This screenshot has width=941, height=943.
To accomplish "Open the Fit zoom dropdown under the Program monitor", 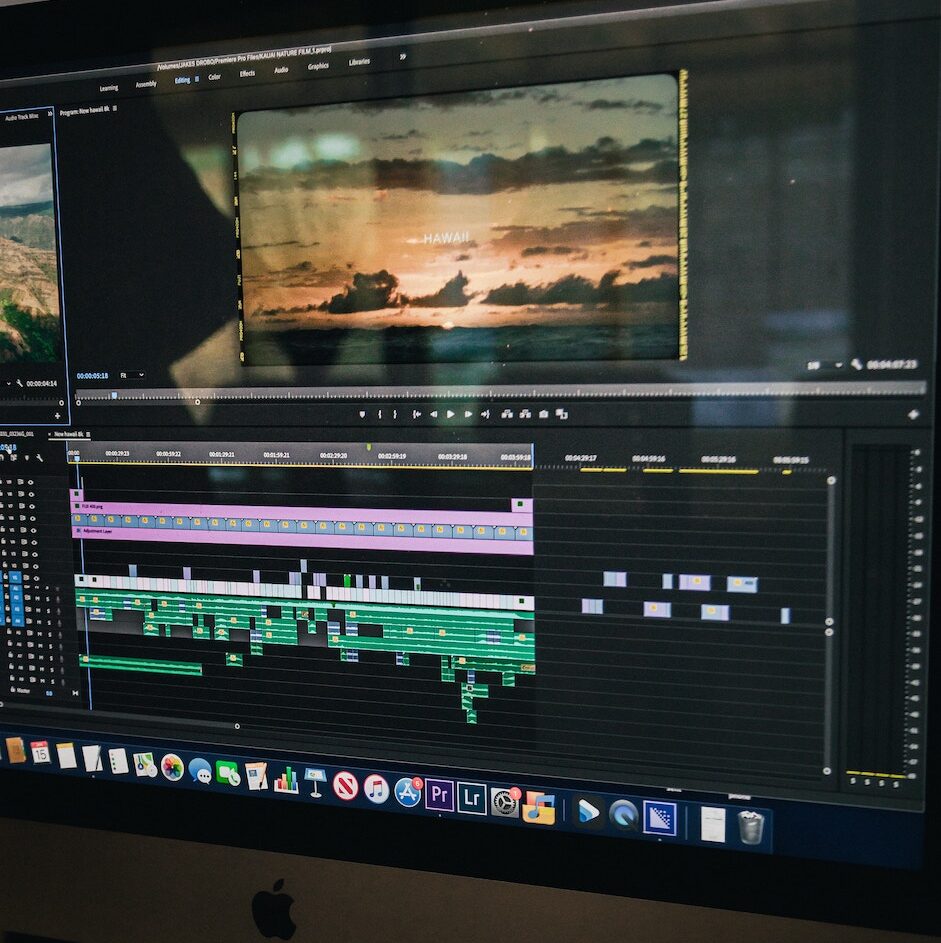I will 132,375.
